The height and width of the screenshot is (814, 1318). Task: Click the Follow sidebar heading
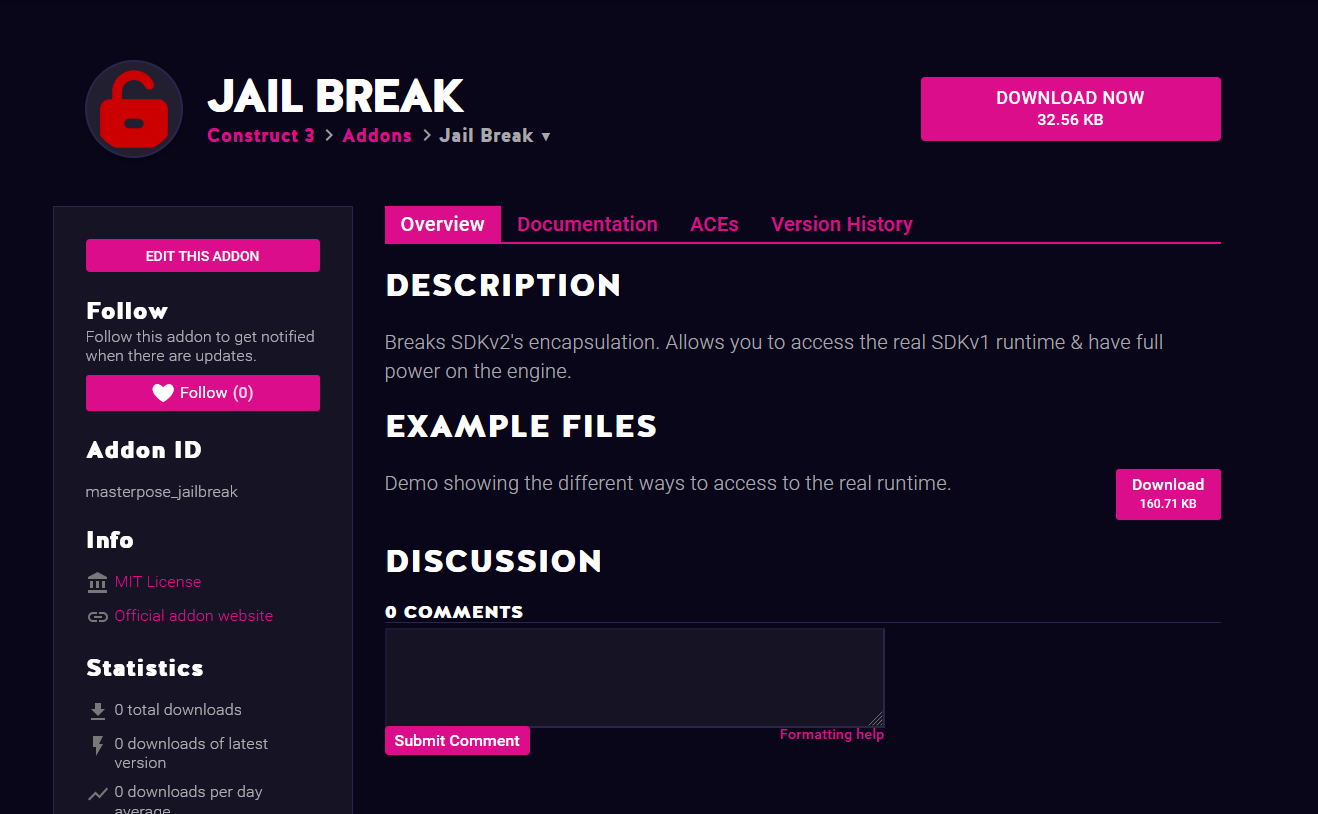(x=127, y=311)
